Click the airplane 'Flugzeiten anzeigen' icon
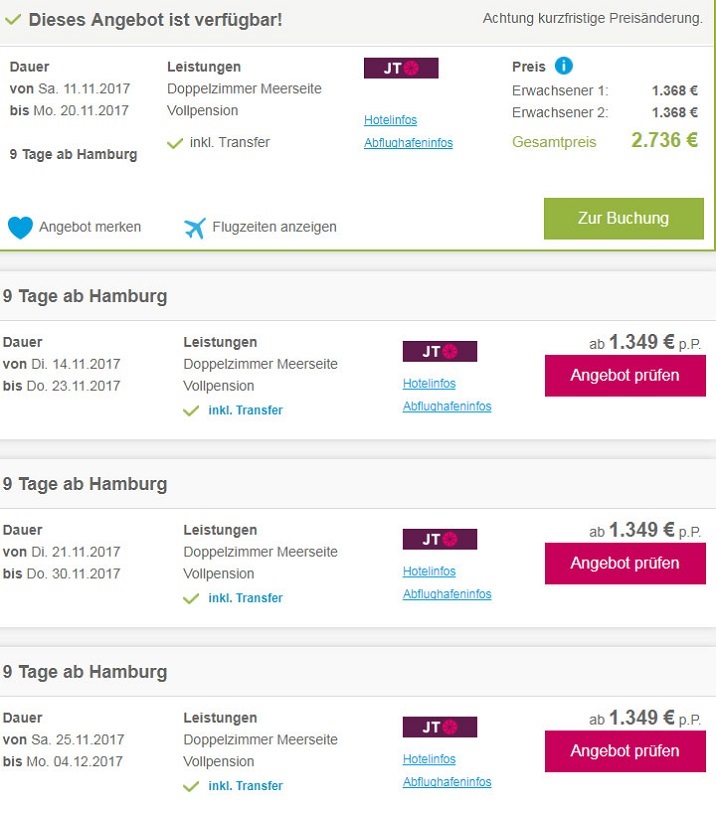 [195, 227]
